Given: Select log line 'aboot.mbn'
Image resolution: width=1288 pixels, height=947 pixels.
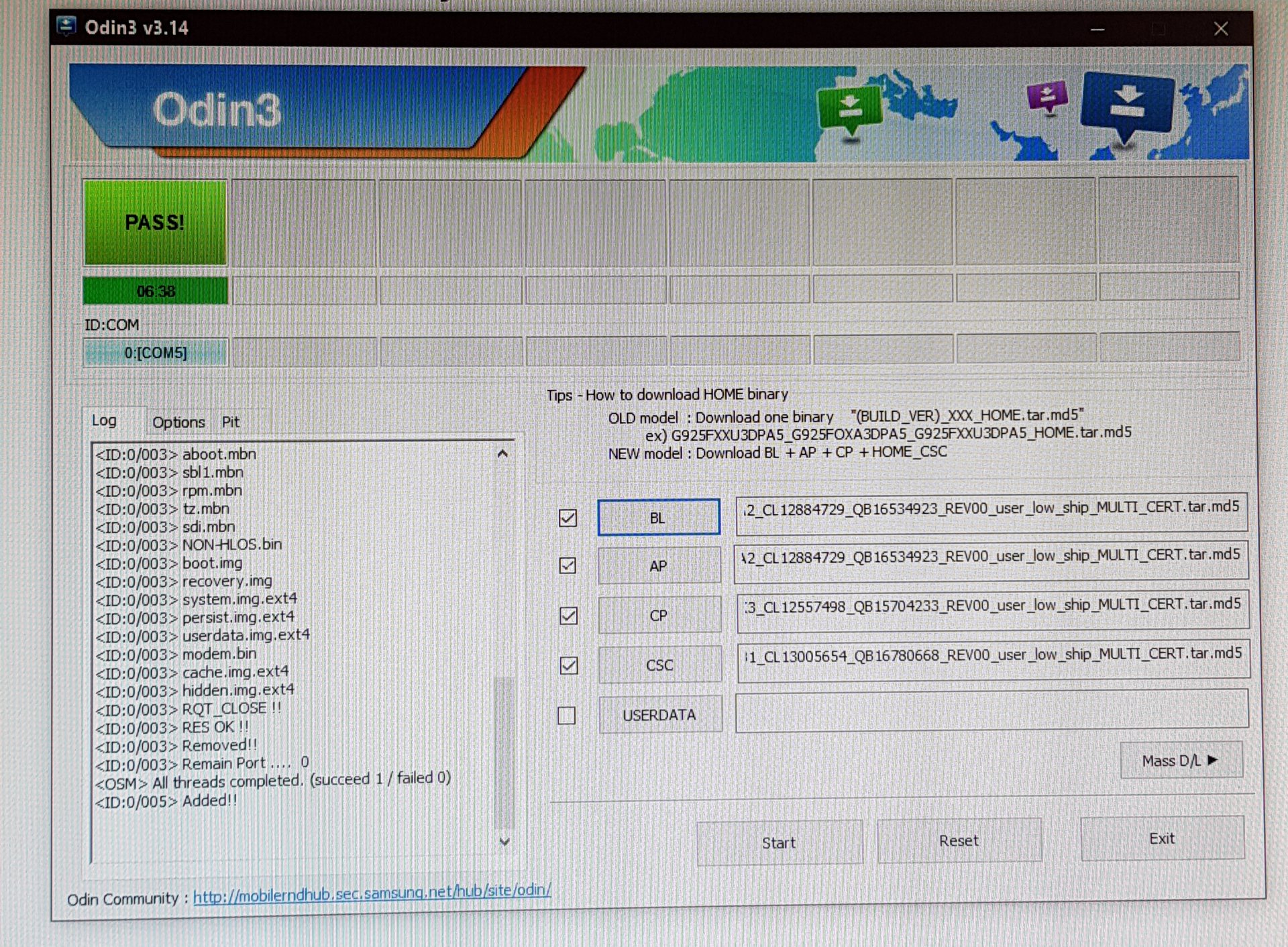Looking at the screenshot, I should tap(176, 454).
